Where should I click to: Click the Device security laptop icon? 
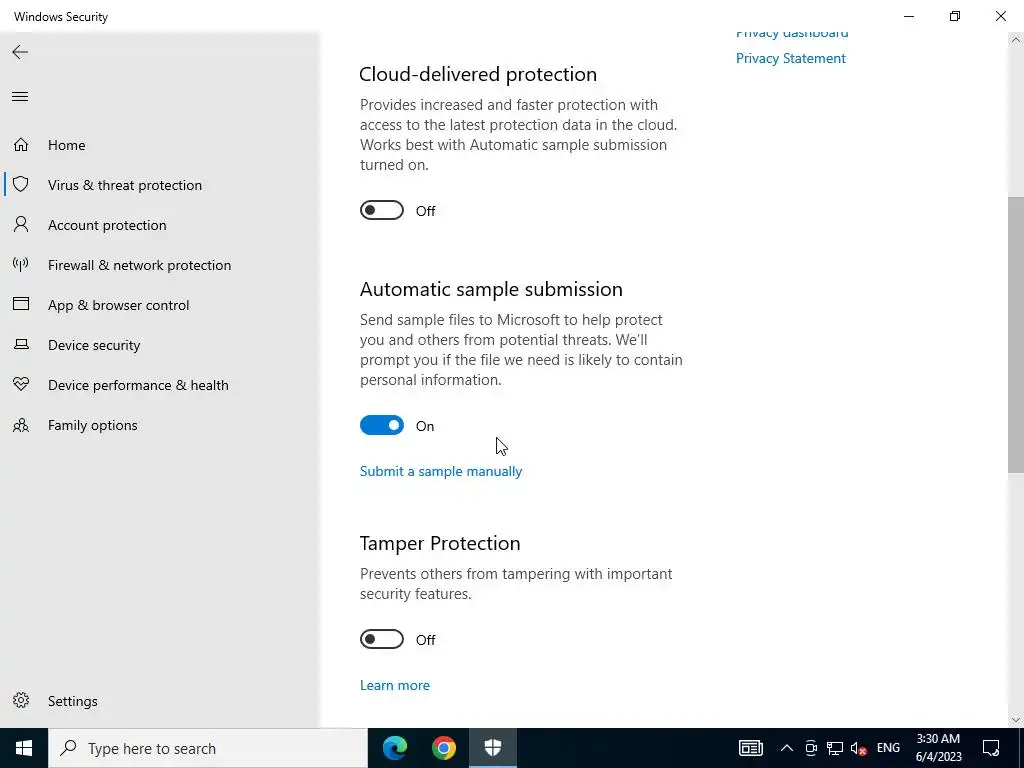tap(21, 344)
